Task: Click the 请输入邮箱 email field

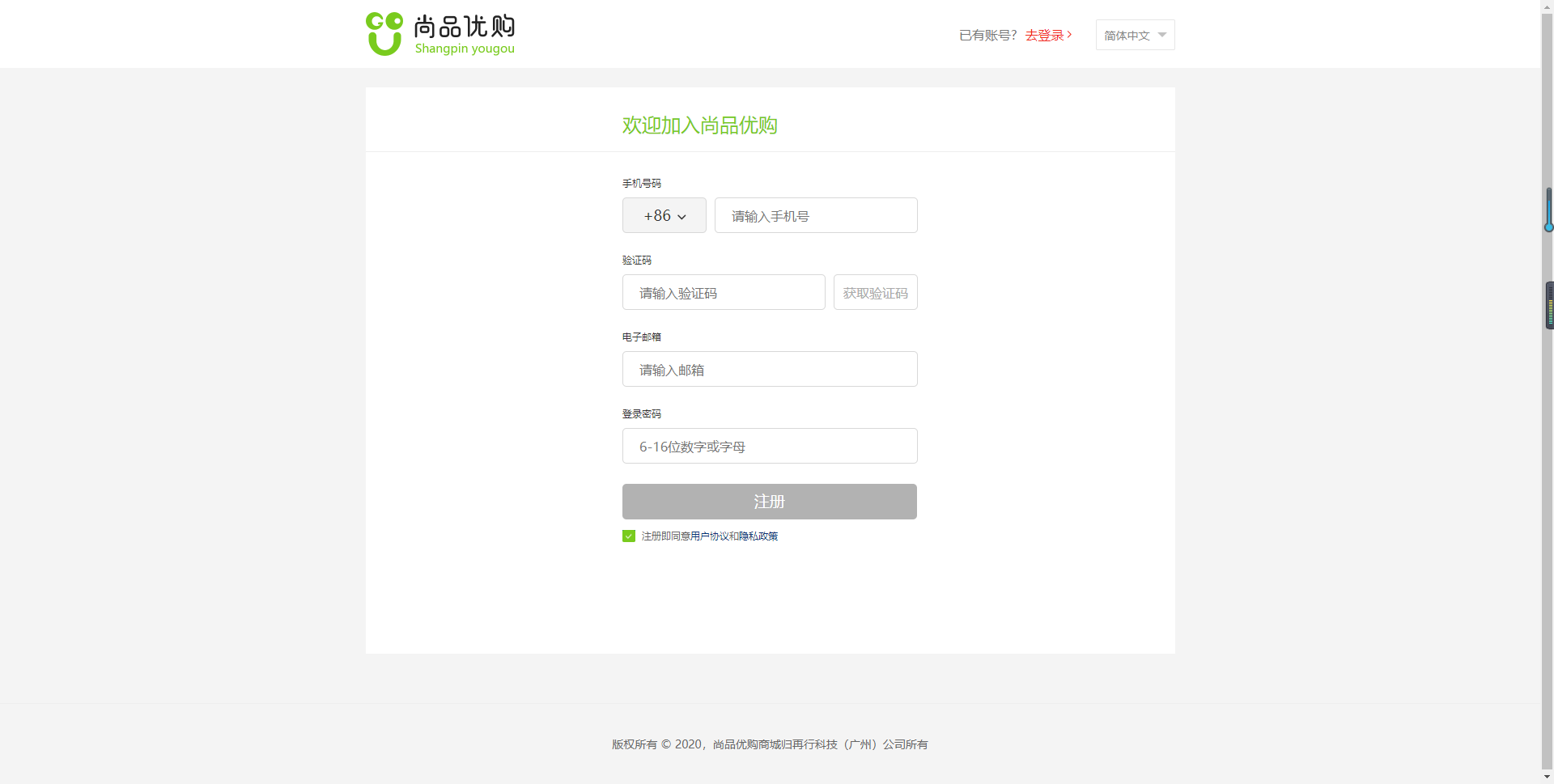Action: 770,369
